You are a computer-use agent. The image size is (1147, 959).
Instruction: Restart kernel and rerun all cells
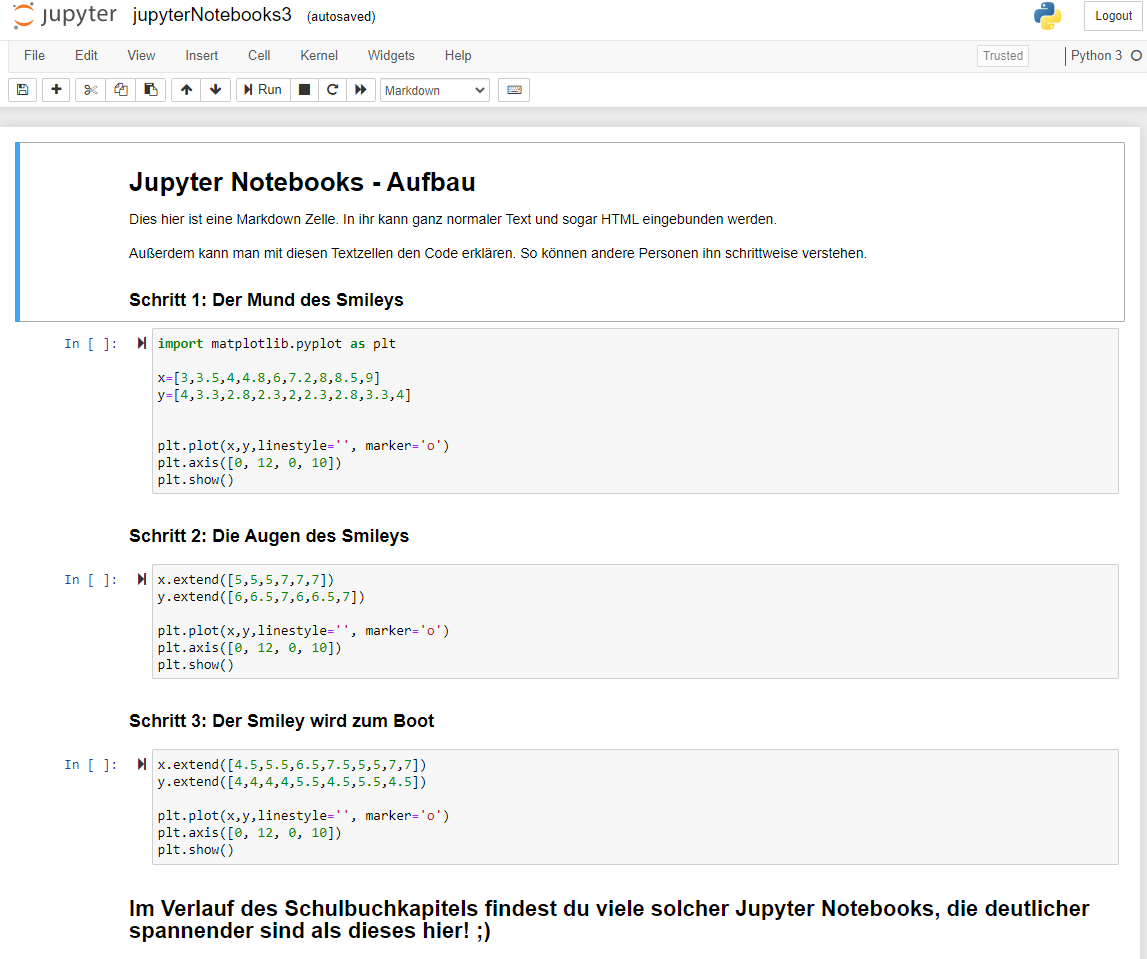(x=361, y=90)
